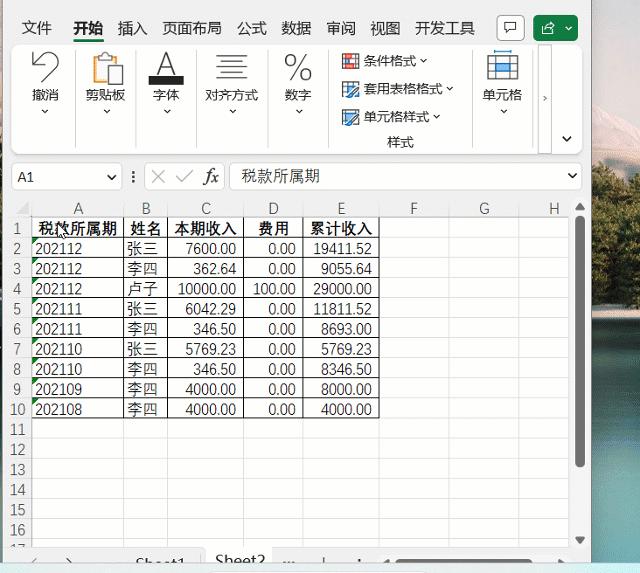
Task: Switch to the Insert (插入) tab
Action: pyautogui.click(x=132, y=28)
